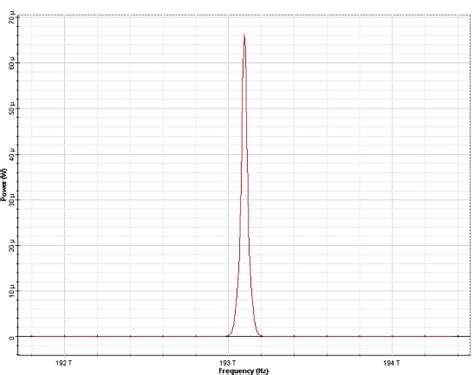
Task: Click the base of the pulse's falling edge
Action: point(260,336)
